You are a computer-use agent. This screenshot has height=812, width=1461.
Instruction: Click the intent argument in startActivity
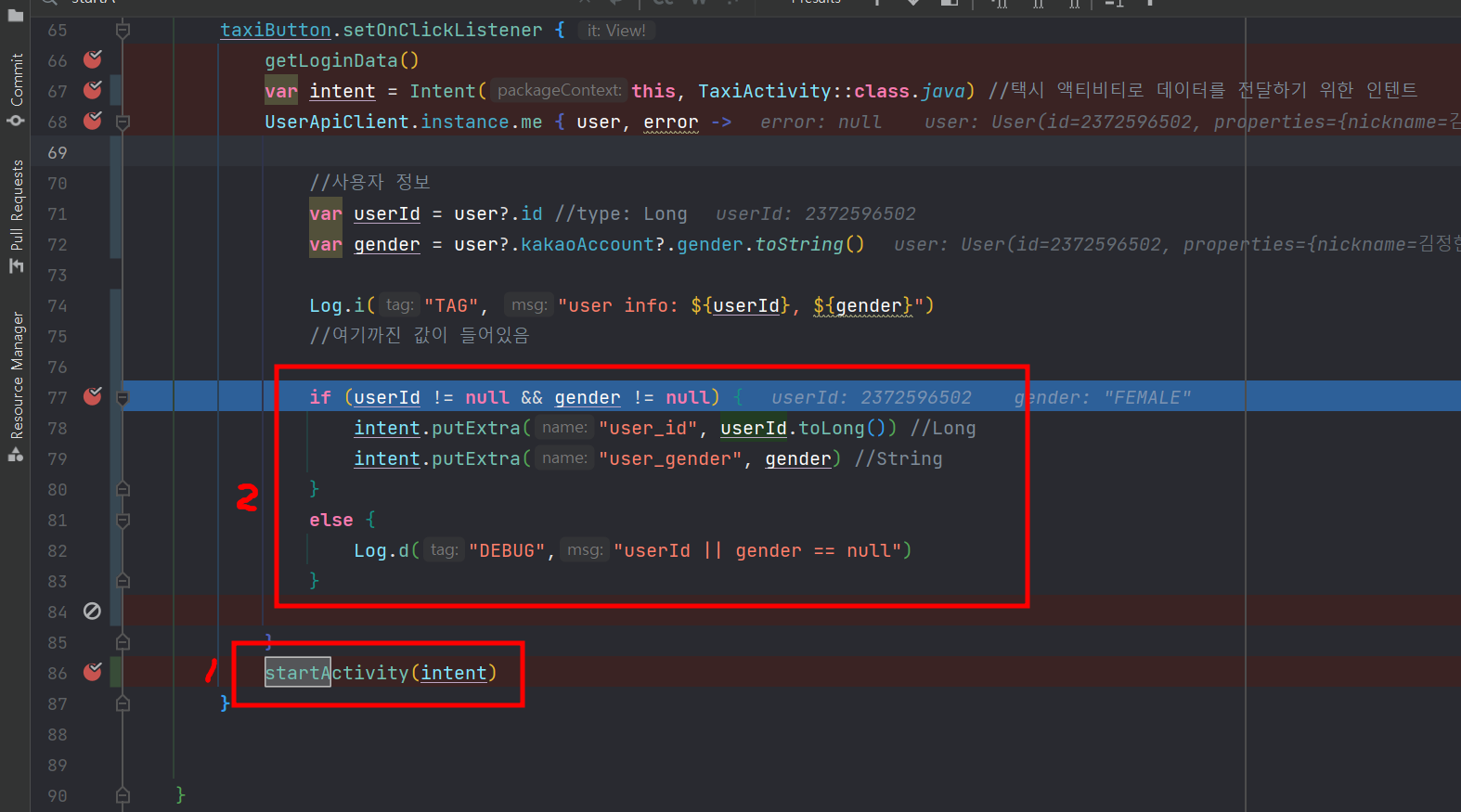point(454,673)
